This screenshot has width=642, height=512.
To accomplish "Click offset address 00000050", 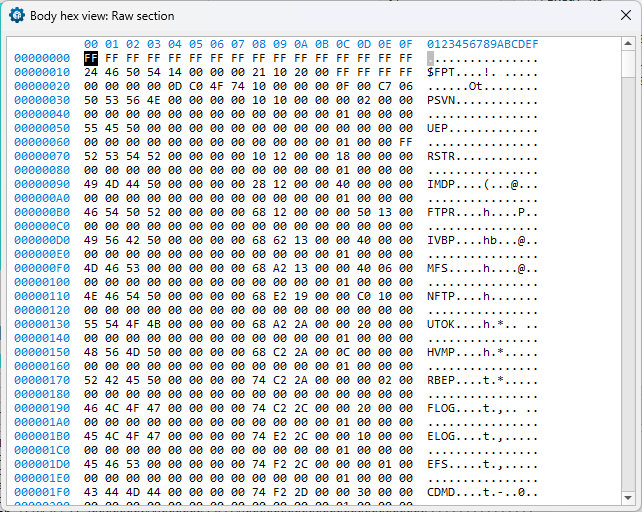I will tap(42, 128).
